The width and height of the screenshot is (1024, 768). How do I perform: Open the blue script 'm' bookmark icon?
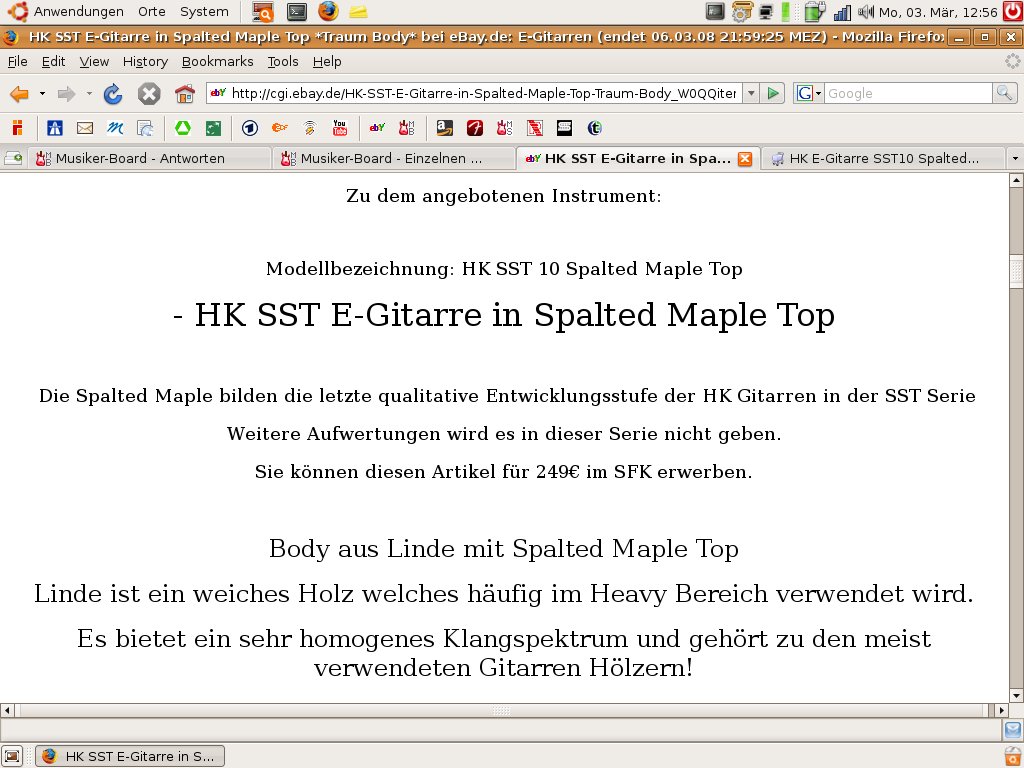coord(115,128)
